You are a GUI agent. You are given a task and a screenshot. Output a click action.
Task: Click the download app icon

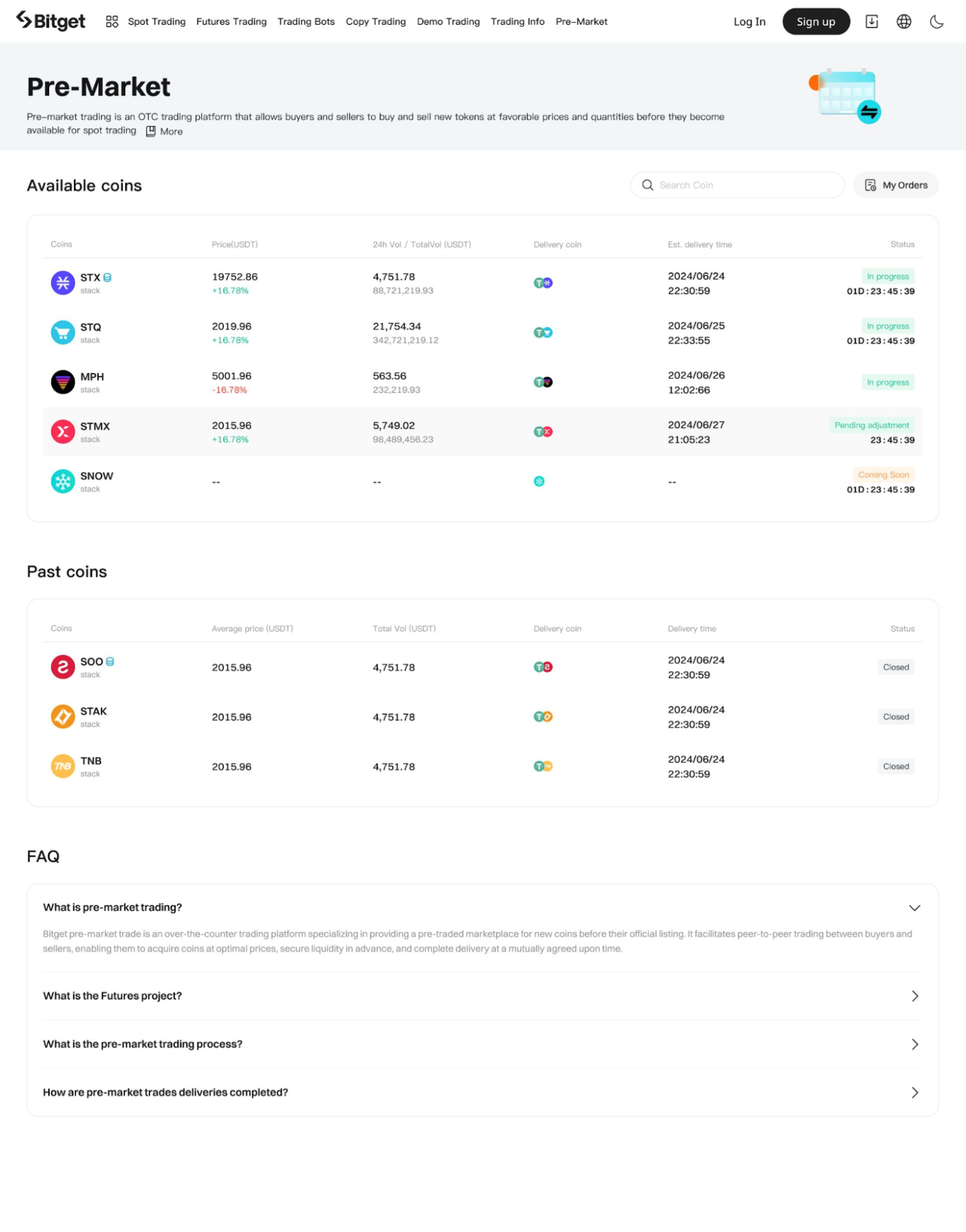point(871,22)
